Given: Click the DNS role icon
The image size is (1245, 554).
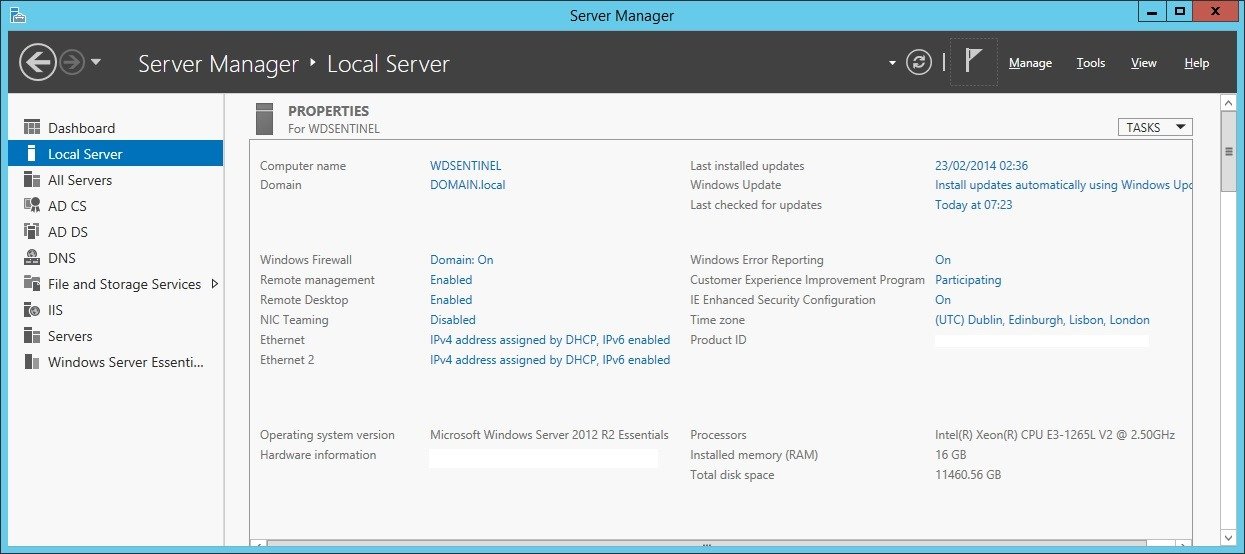Looking at the screenshot, I should tap(32, 258).
